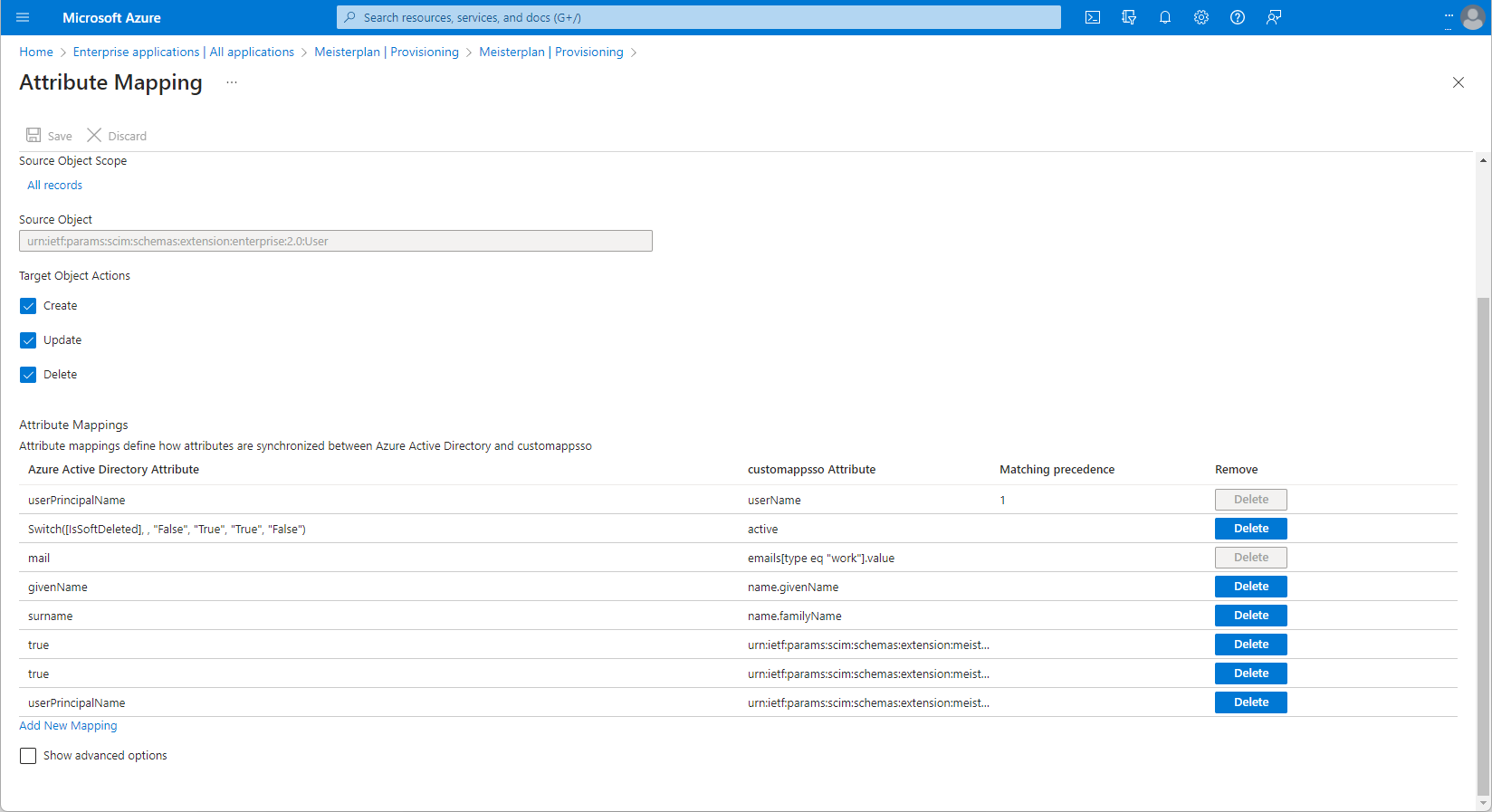Close the Attribute Mapping blade
The image size is (1492, 812).
pos(1458,82)
